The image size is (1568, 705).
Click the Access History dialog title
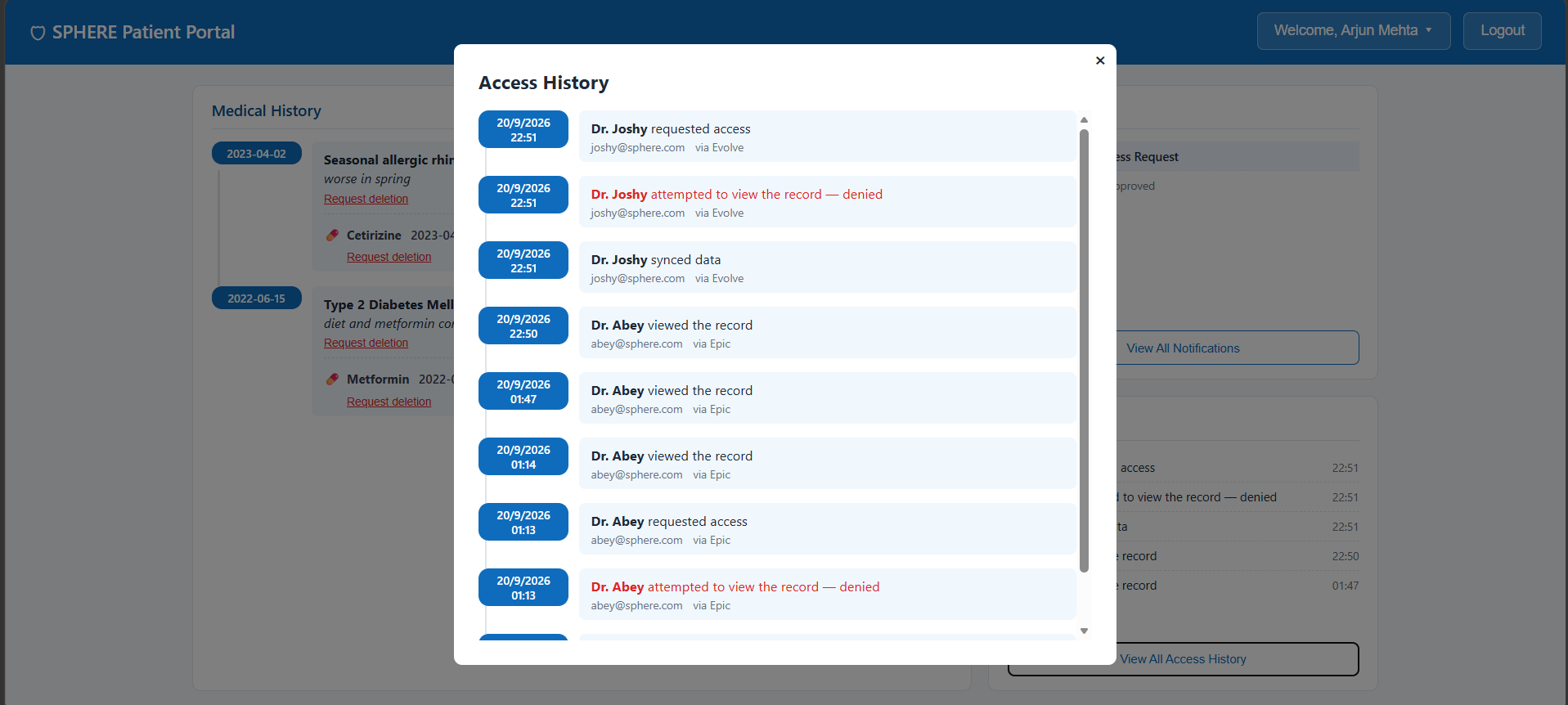[544, 83]
